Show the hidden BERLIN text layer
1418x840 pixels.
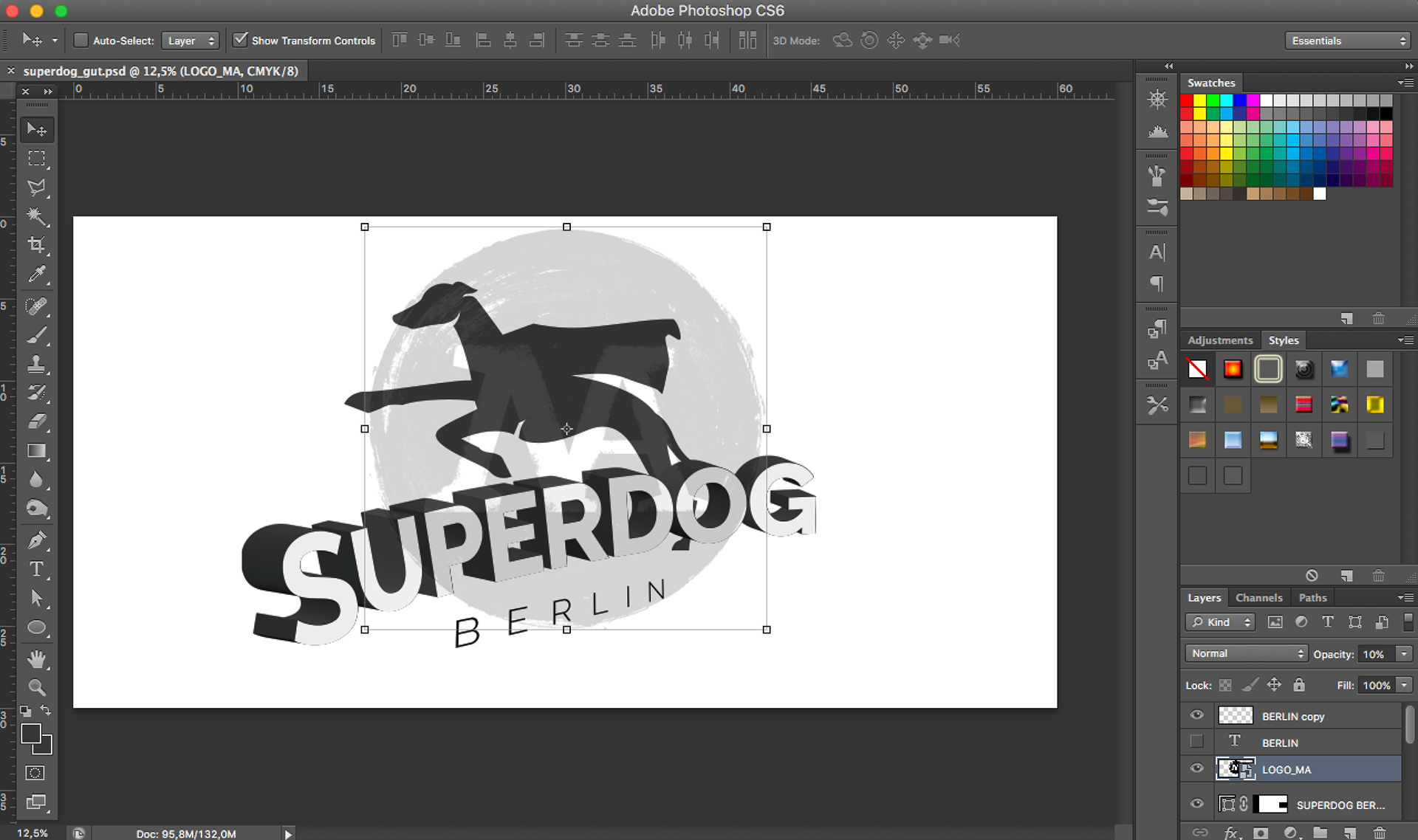[1196, 742]
